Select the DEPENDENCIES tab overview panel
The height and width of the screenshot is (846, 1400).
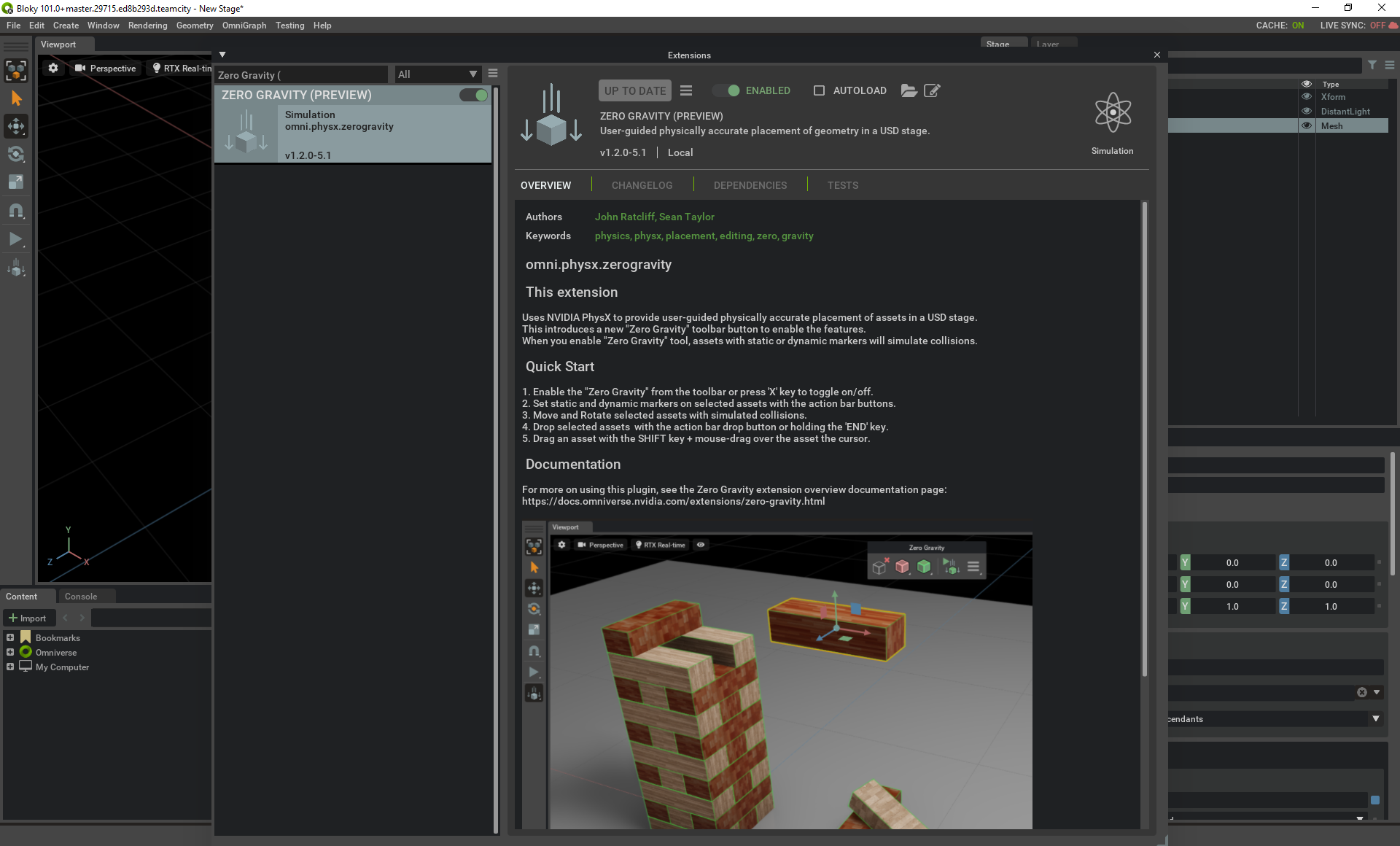pyautogui.click(x=749, y=184)
